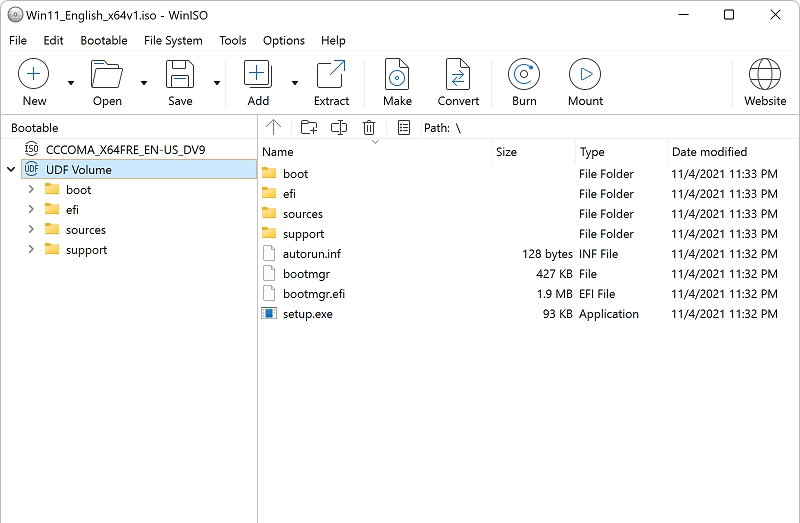Click the 1.9 MB size cell

(554, 294)
